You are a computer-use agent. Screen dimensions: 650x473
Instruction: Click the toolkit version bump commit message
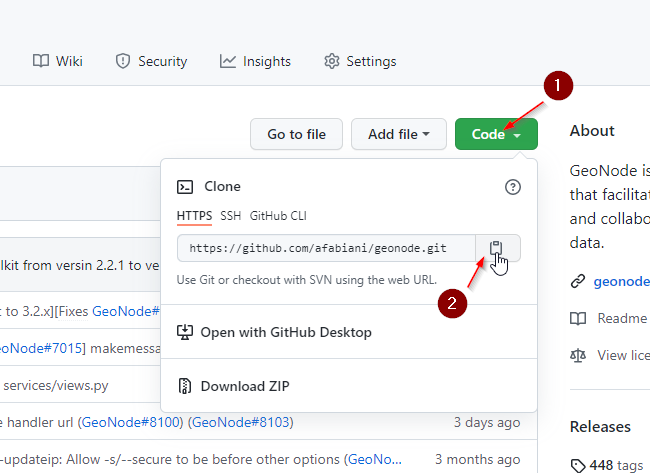pos(80,265)
